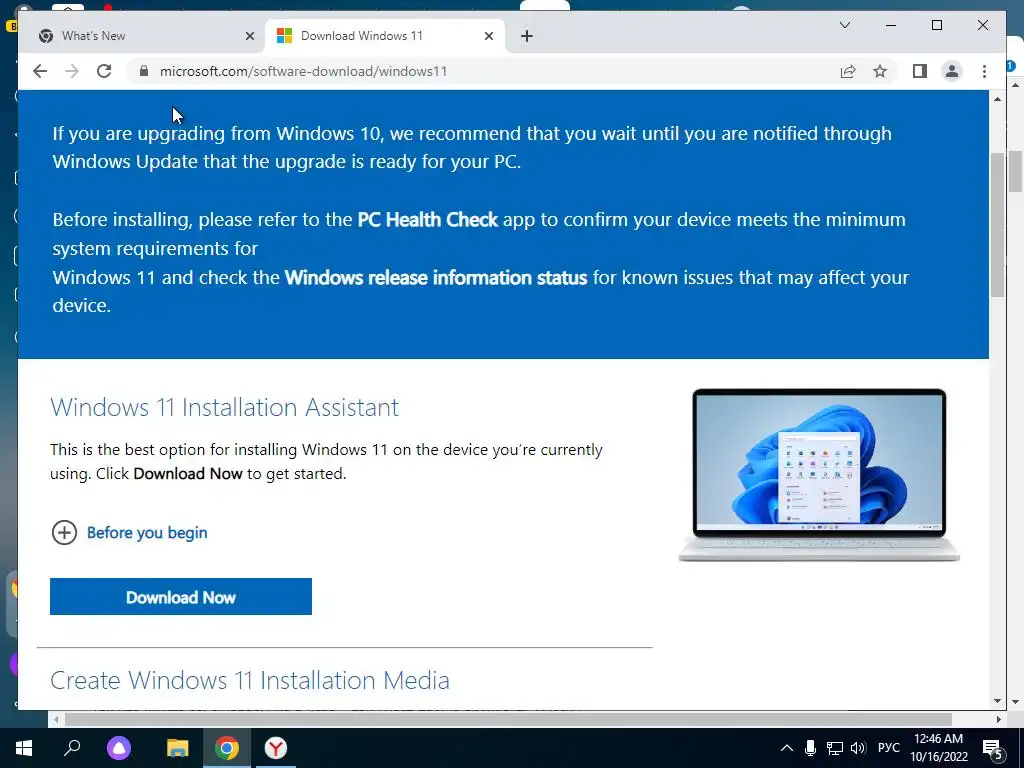Click the microphone tray icon
The height and width of the screenshot is (768, 1024).
point(810,748)
